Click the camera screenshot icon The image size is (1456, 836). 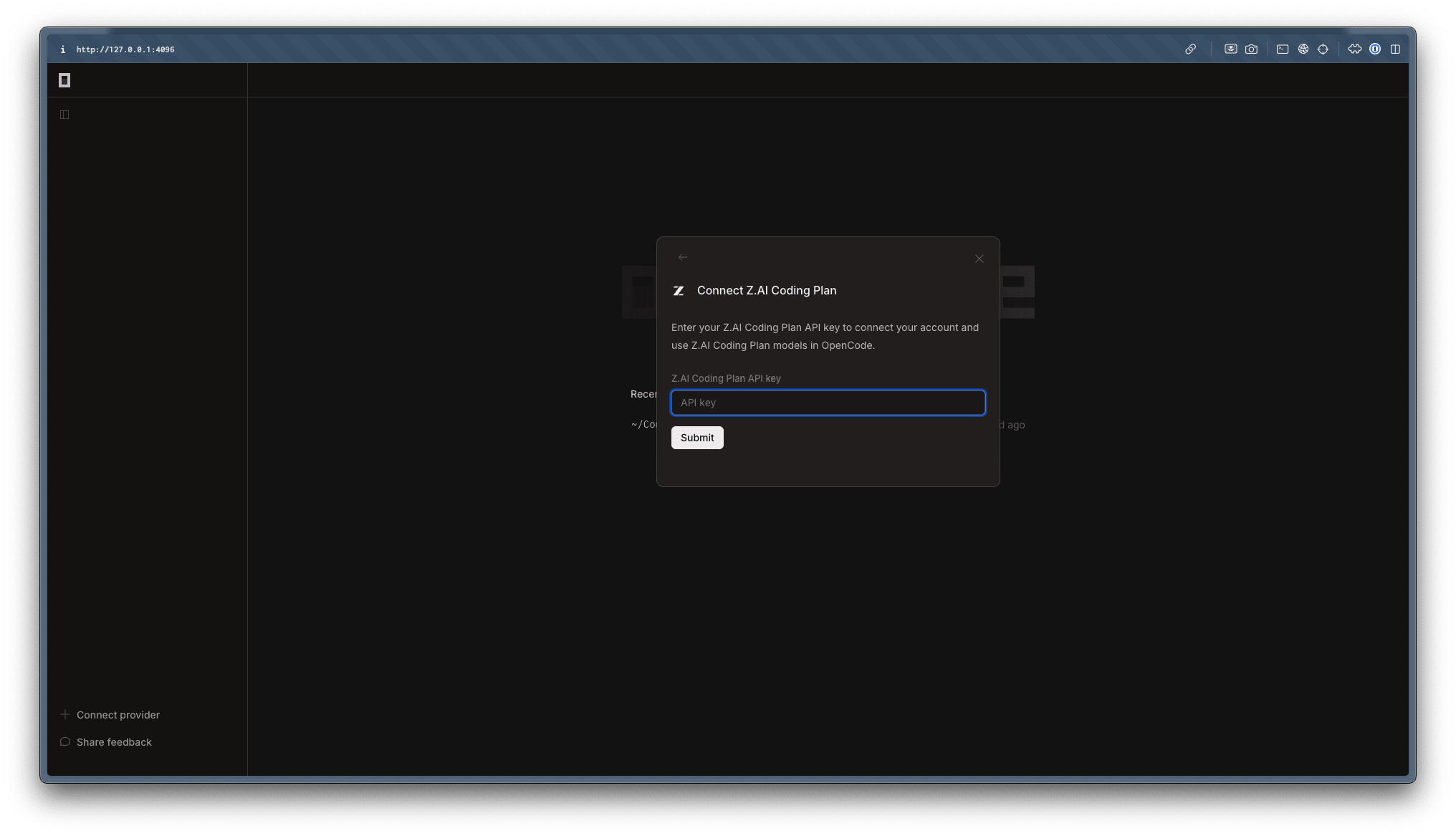pos(1251,49)
